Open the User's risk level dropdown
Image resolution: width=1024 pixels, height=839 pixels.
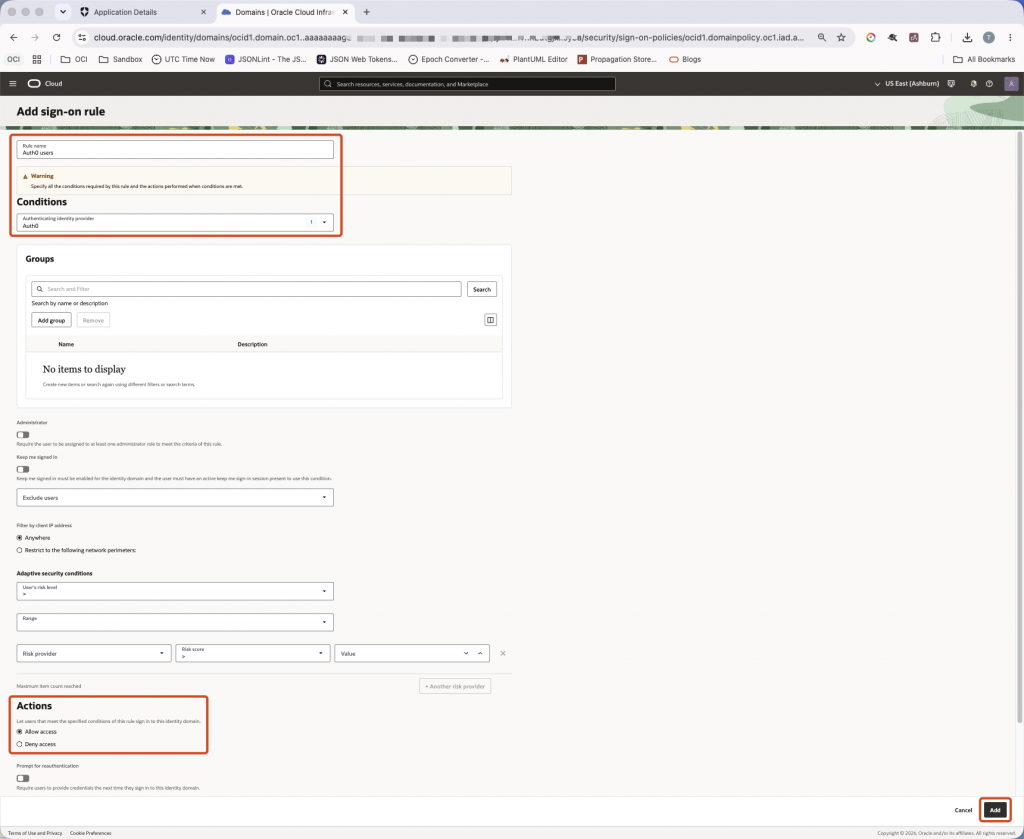click(x=175, y=591)
